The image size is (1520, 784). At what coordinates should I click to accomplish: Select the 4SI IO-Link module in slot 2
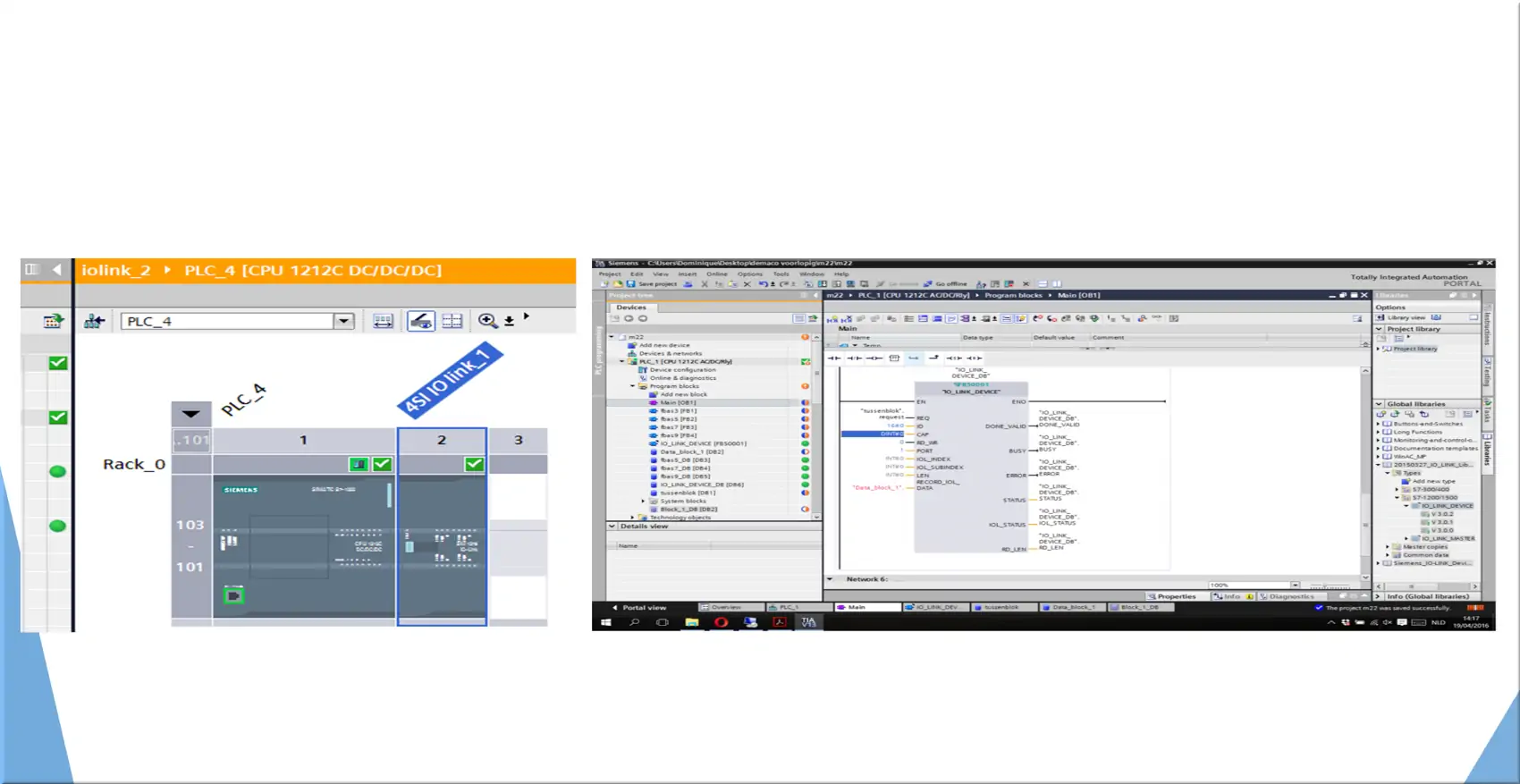(442, 545)
